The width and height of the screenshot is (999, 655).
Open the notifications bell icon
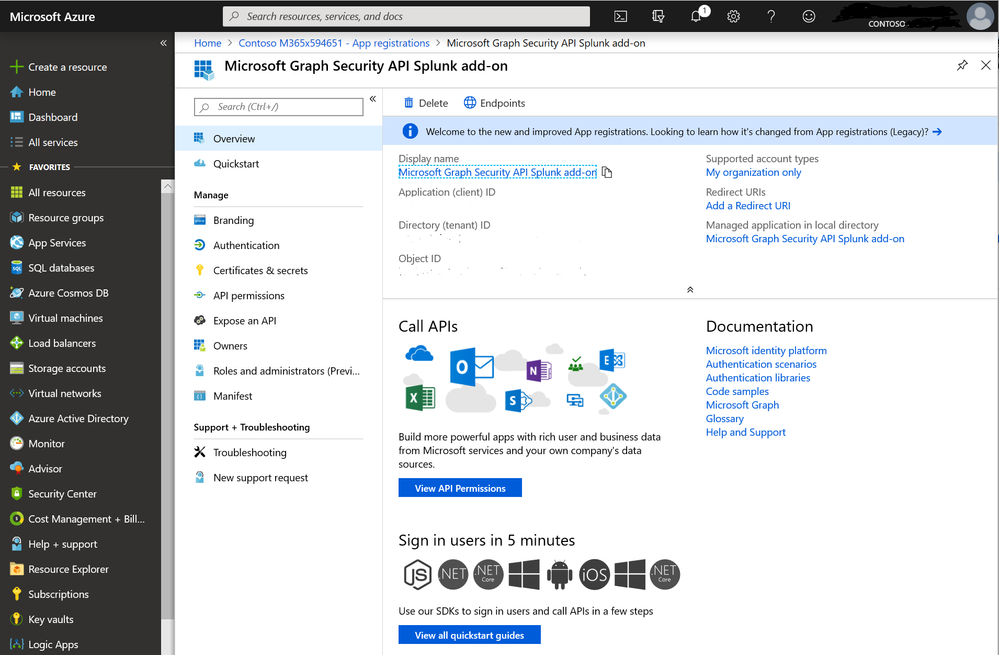tap(697, 15)
